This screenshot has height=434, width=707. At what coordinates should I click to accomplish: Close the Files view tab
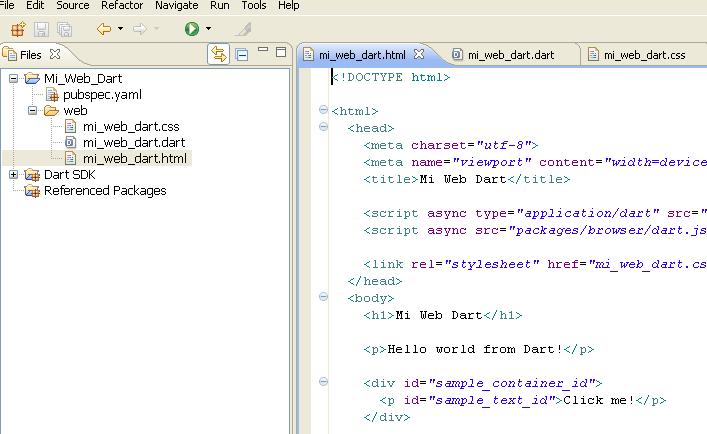click(x=55, y=54)
